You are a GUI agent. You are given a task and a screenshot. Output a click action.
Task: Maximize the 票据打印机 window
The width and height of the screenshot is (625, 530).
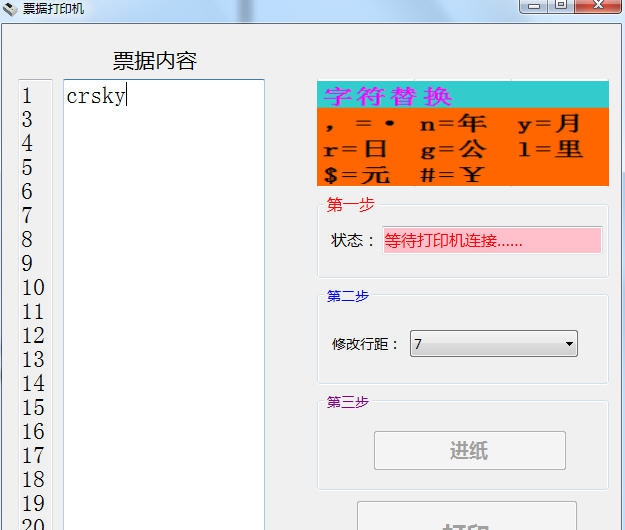click(x=561, y=6)
